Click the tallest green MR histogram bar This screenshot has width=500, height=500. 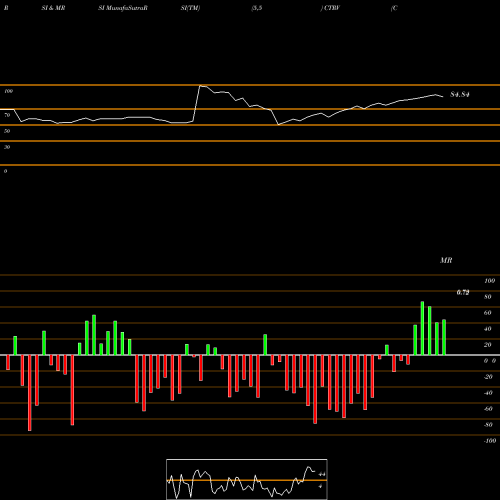422,328
